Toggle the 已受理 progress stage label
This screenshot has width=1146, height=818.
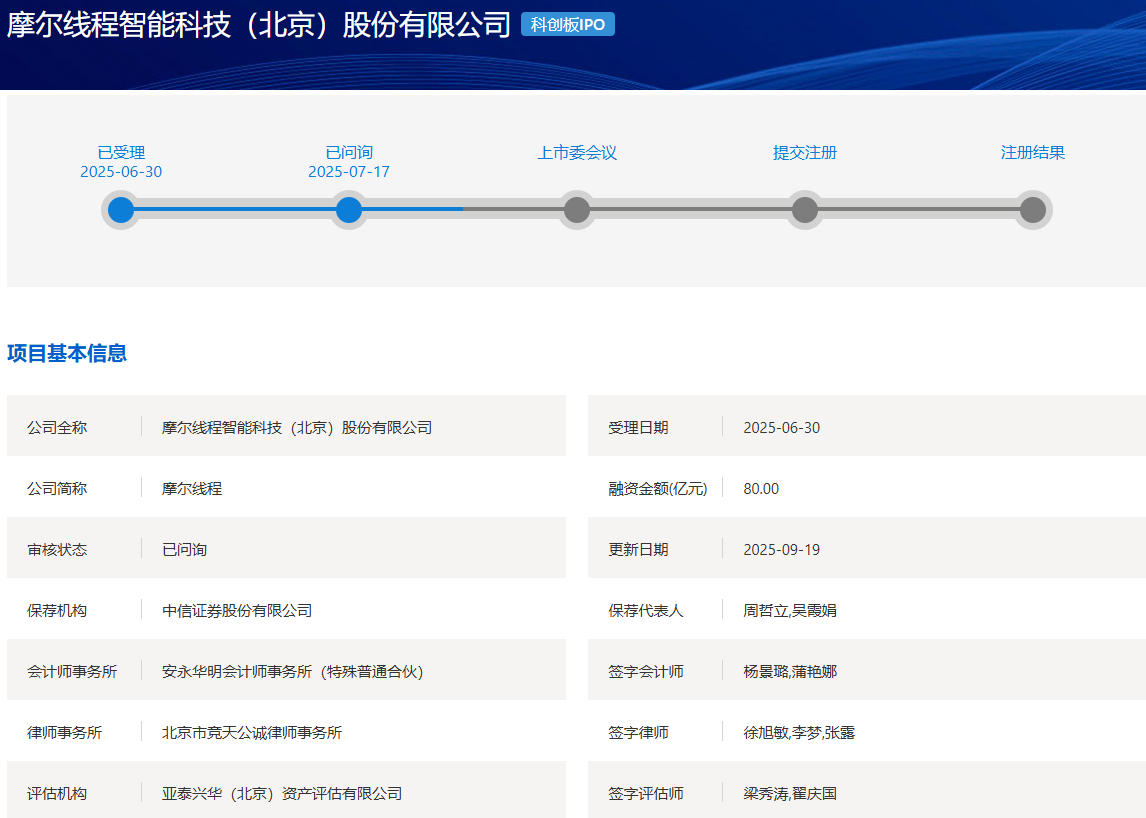click(121, 153)
